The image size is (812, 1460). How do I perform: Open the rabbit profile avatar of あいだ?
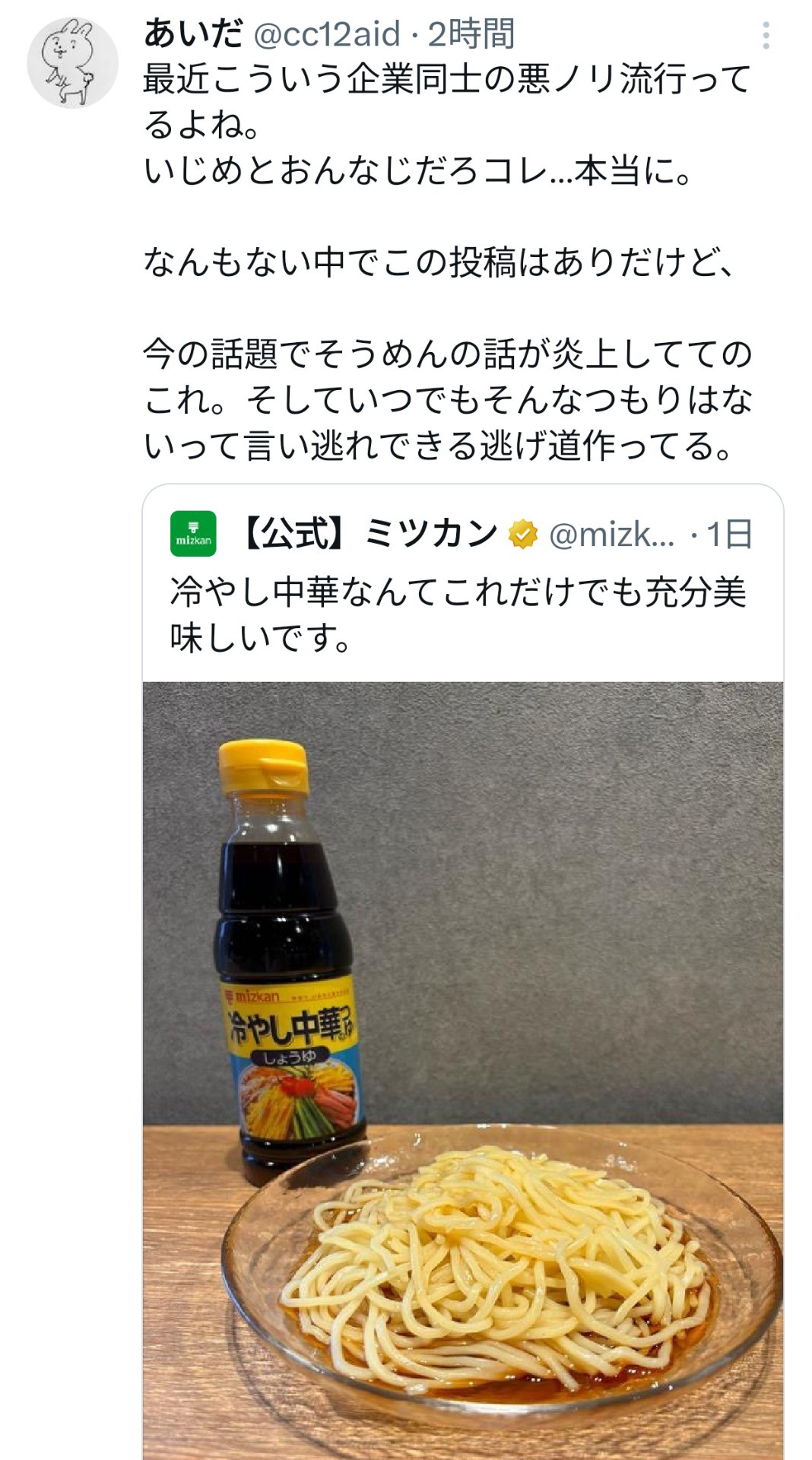coord(72,63)
